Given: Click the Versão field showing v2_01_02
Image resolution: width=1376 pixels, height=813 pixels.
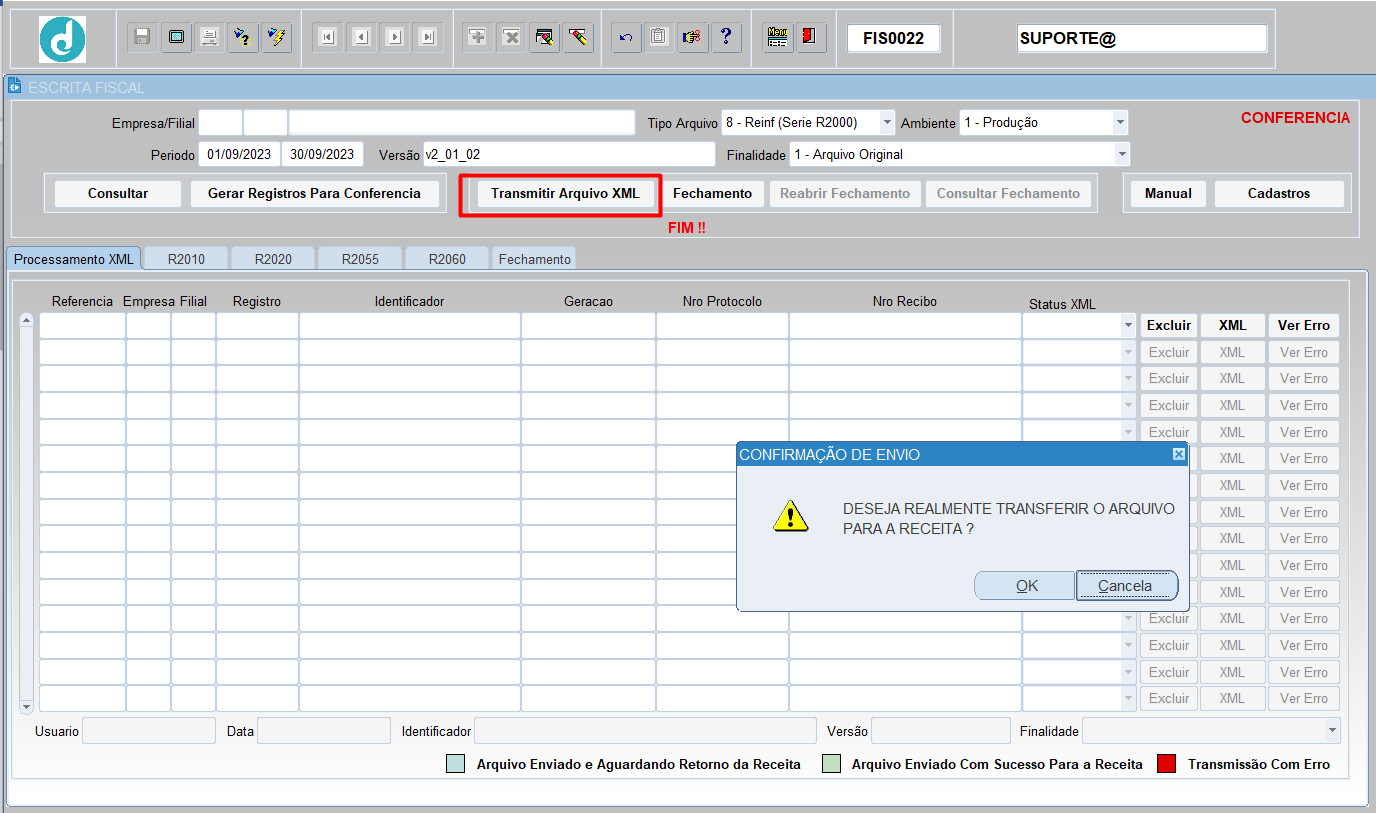Looking at the screenshot, I should tap(569, 154).
